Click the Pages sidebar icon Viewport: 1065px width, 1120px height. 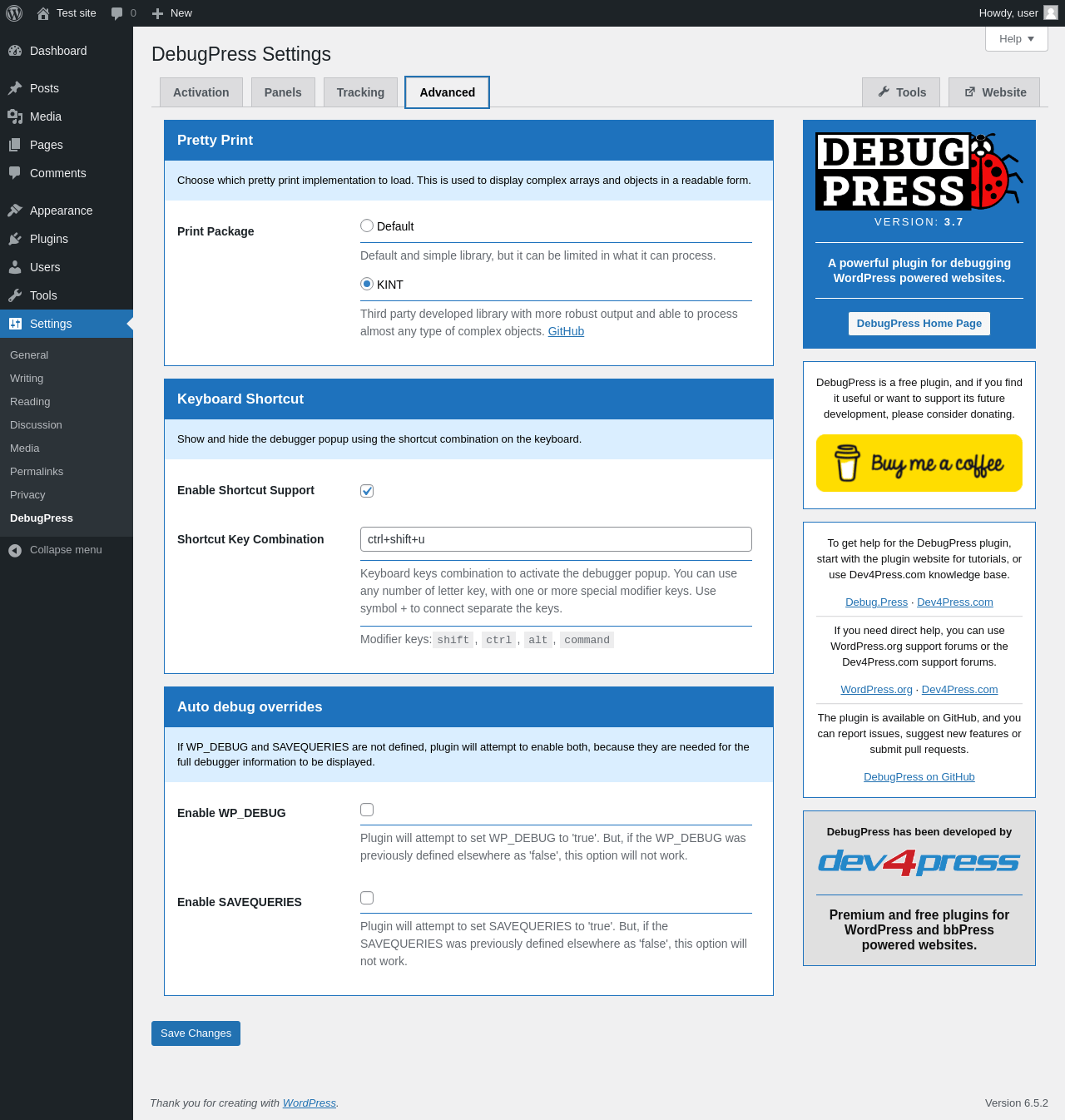(x=15, y=145)
